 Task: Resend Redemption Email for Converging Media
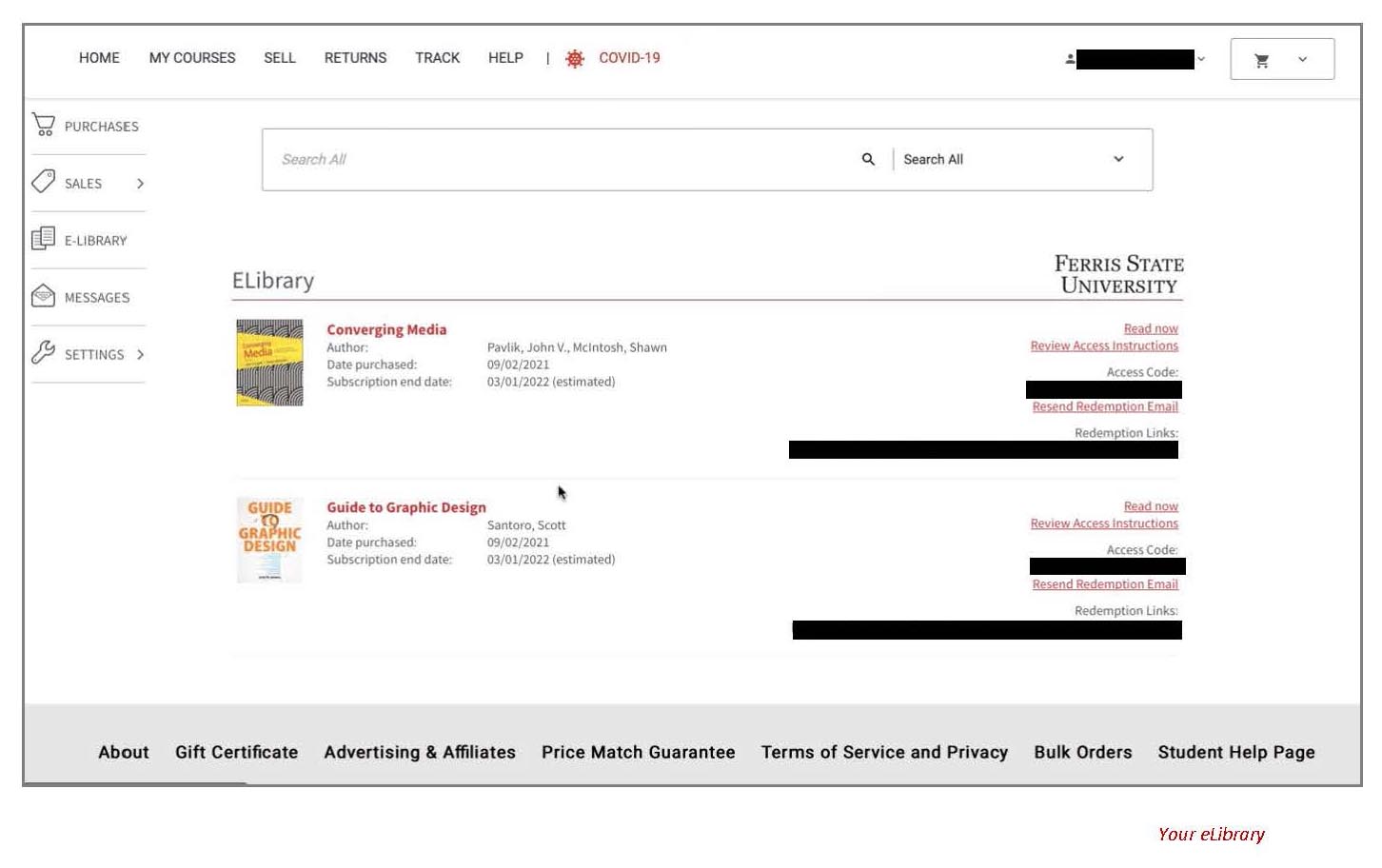(x=1105, y=406)
